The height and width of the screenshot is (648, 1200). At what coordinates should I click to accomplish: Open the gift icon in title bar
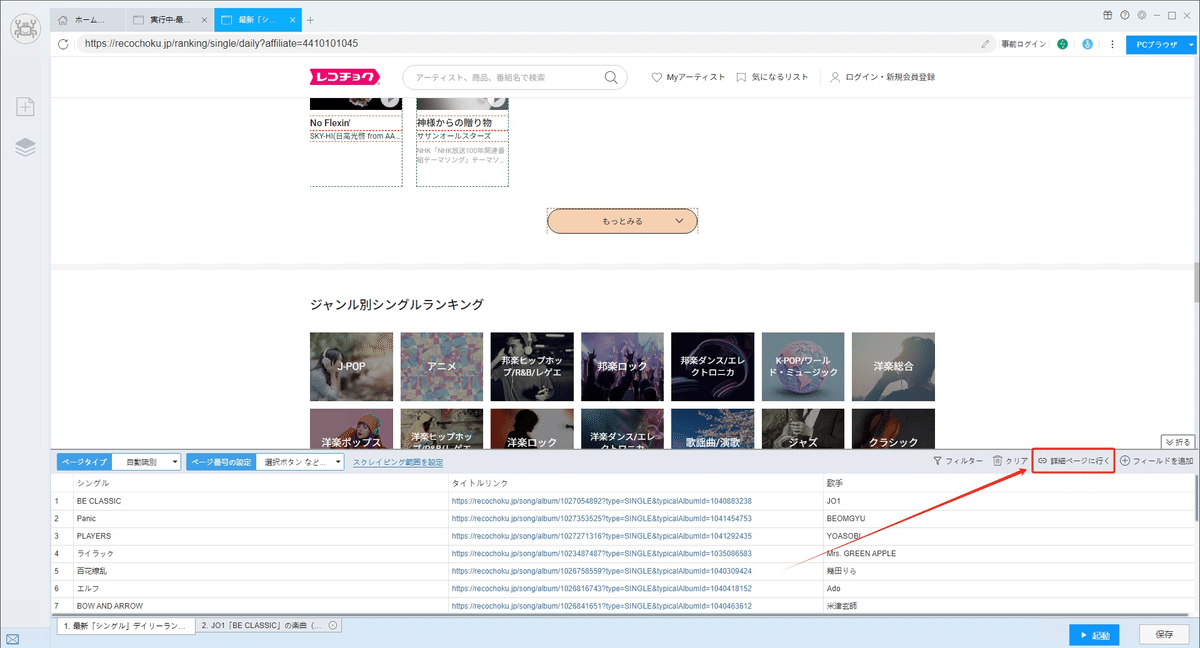tap(1108, 15)
